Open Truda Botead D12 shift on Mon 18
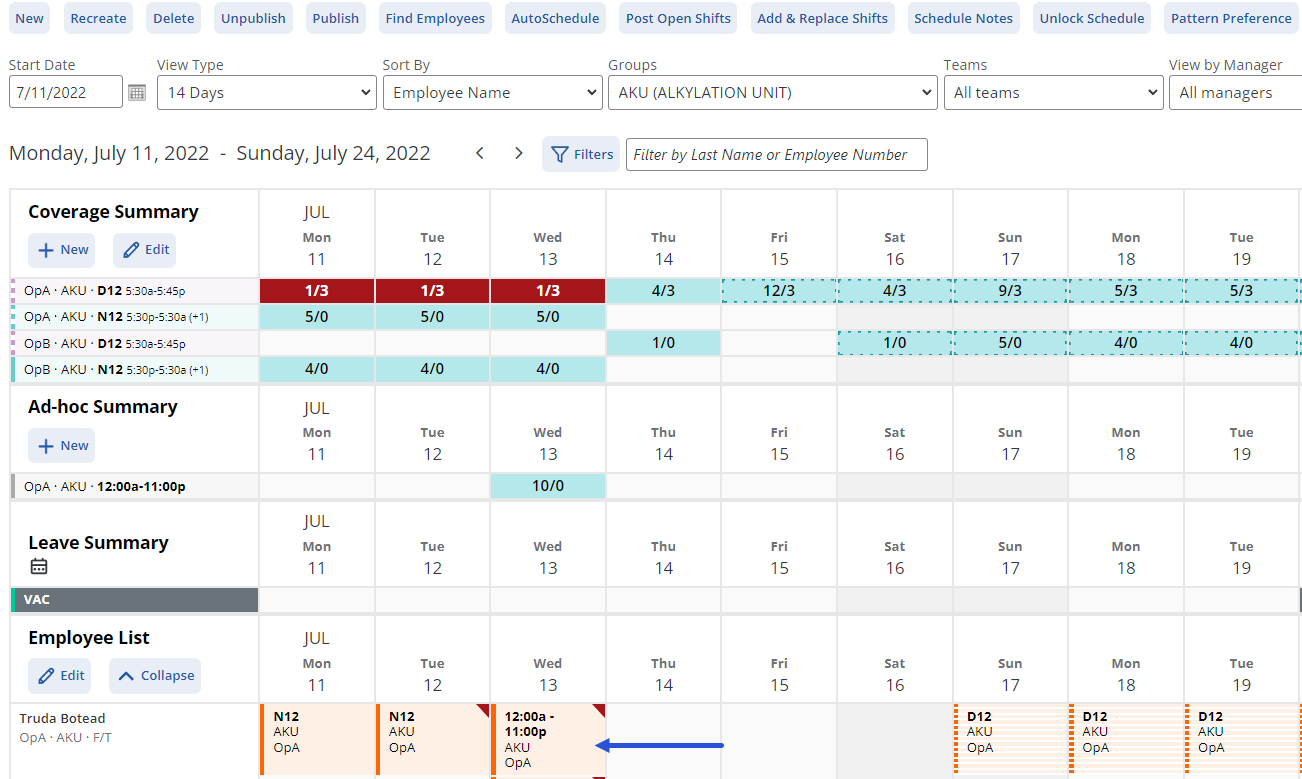Viewport: 1302px width, 779px height. click(1126, 739)
